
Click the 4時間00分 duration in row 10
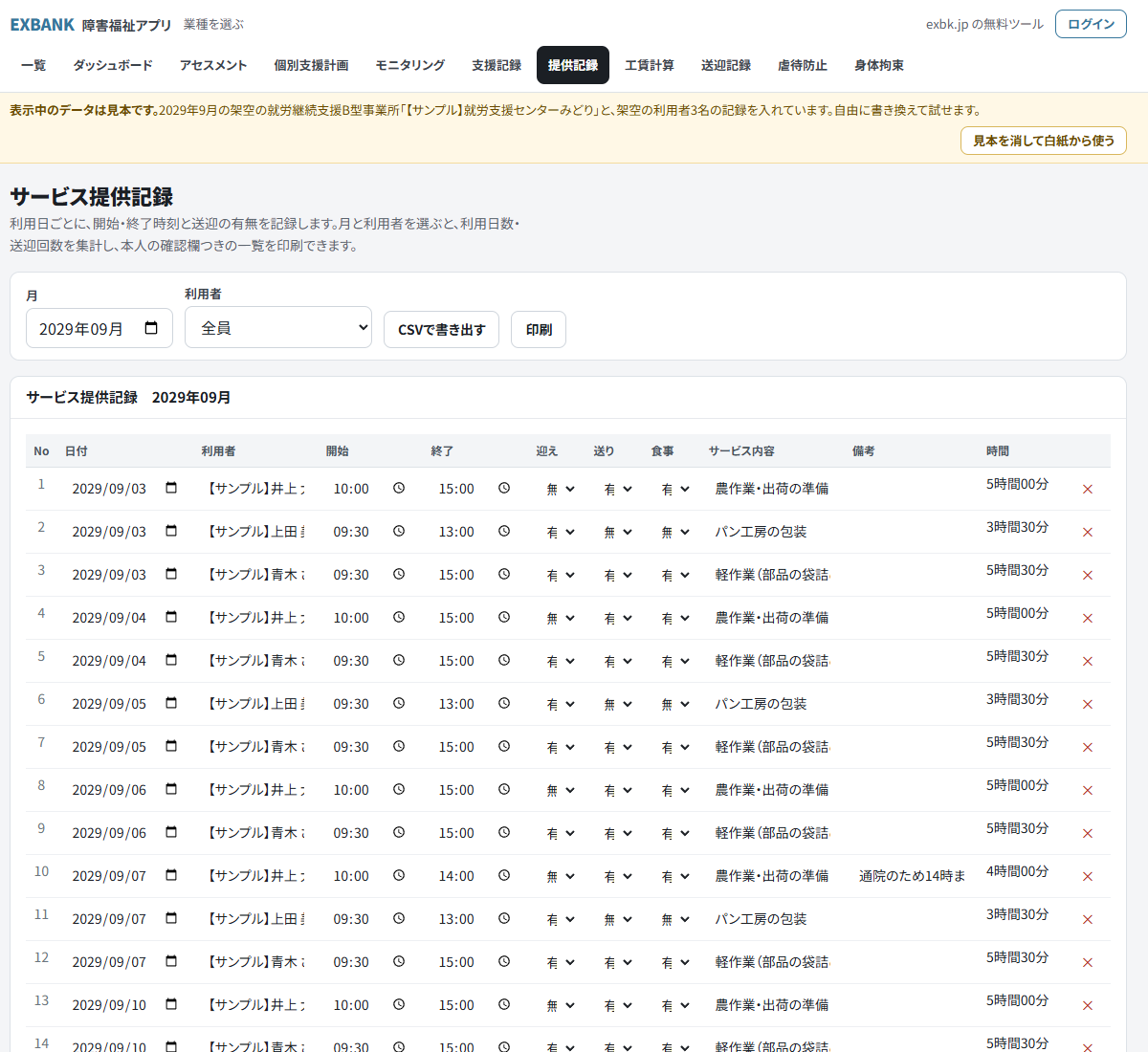point(1017,871)
